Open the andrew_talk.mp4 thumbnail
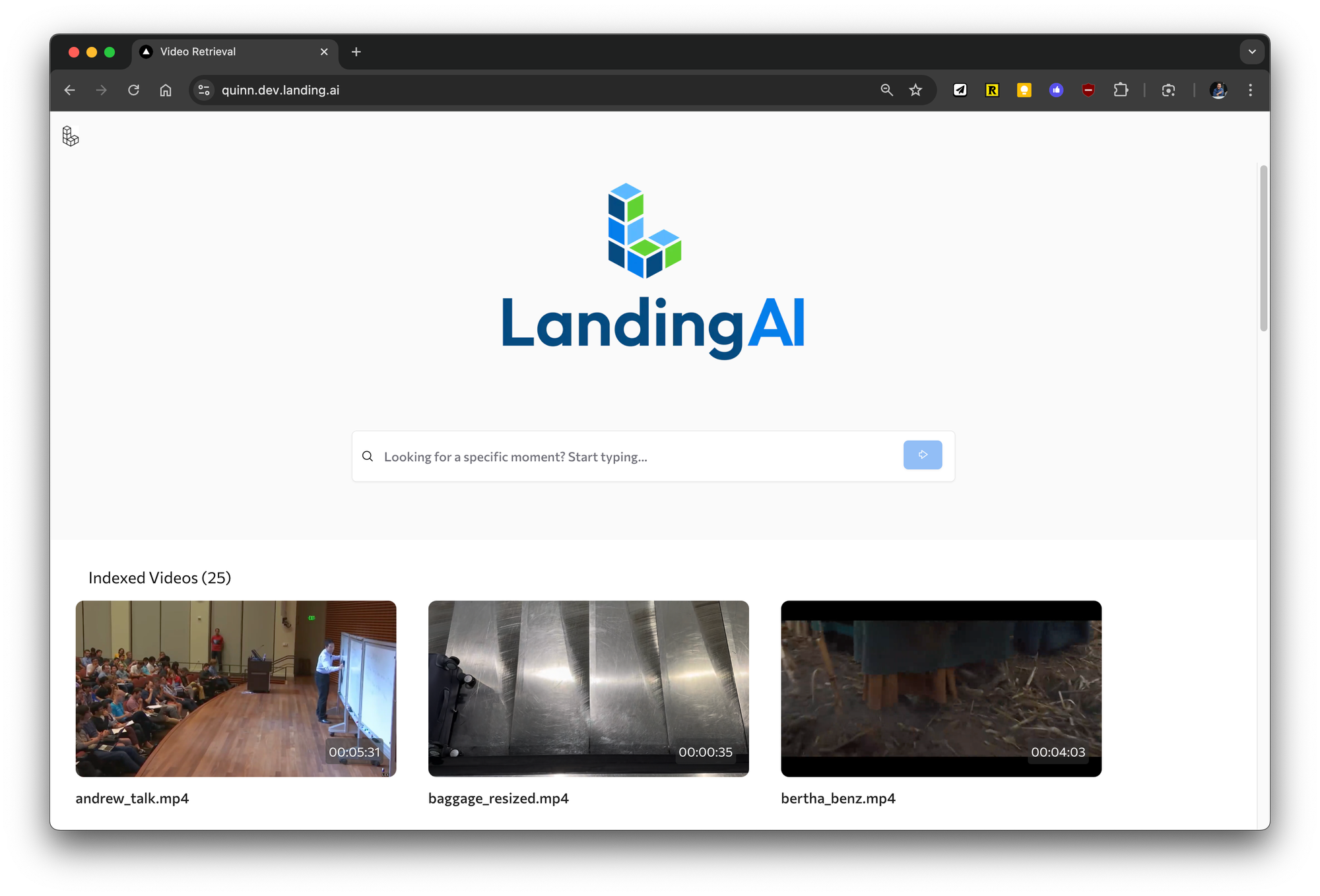 [x=236, y=689]
